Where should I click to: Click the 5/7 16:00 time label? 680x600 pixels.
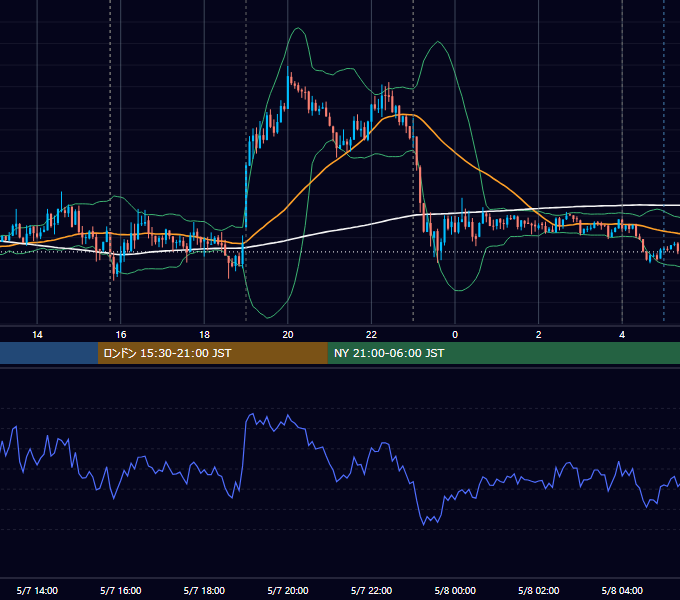coord(121,590)
